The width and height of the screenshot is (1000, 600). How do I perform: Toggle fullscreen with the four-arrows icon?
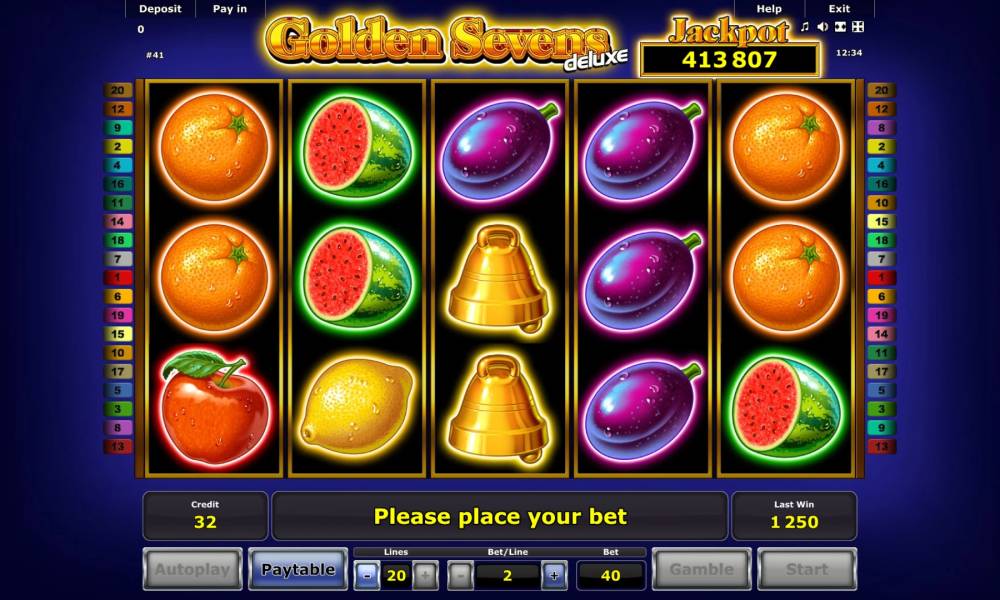[x=858, y=26]
